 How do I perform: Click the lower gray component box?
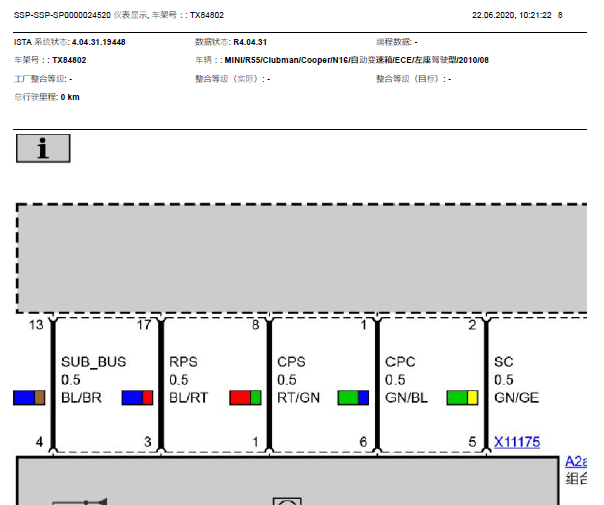287,481
